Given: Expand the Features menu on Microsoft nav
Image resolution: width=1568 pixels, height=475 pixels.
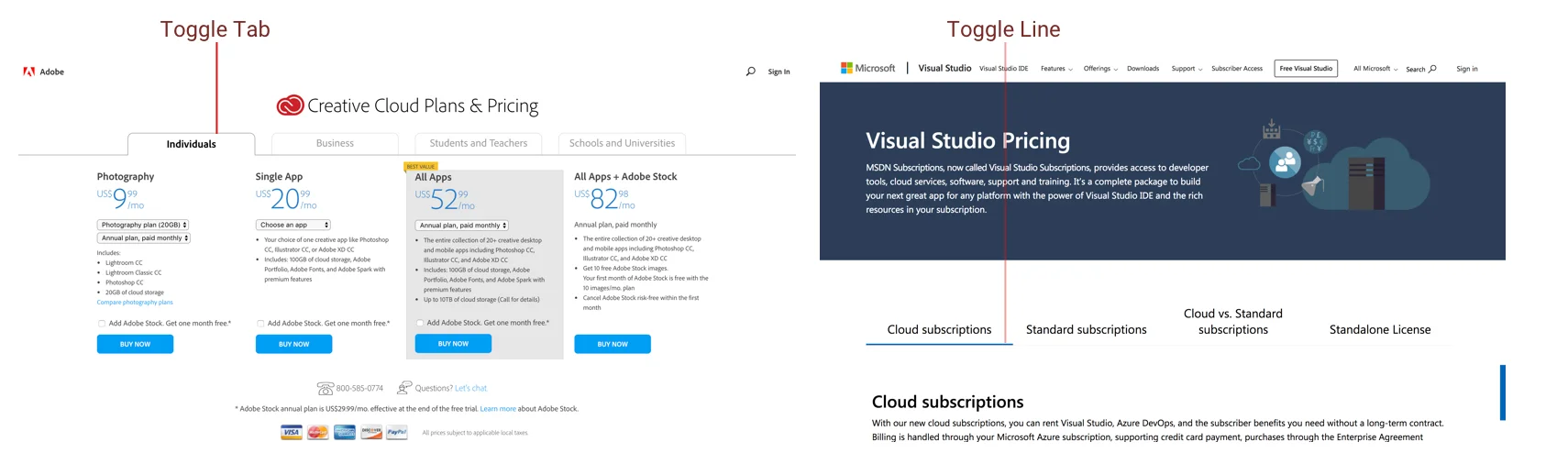Looking at the screenshot, I should coord(1056,69).
